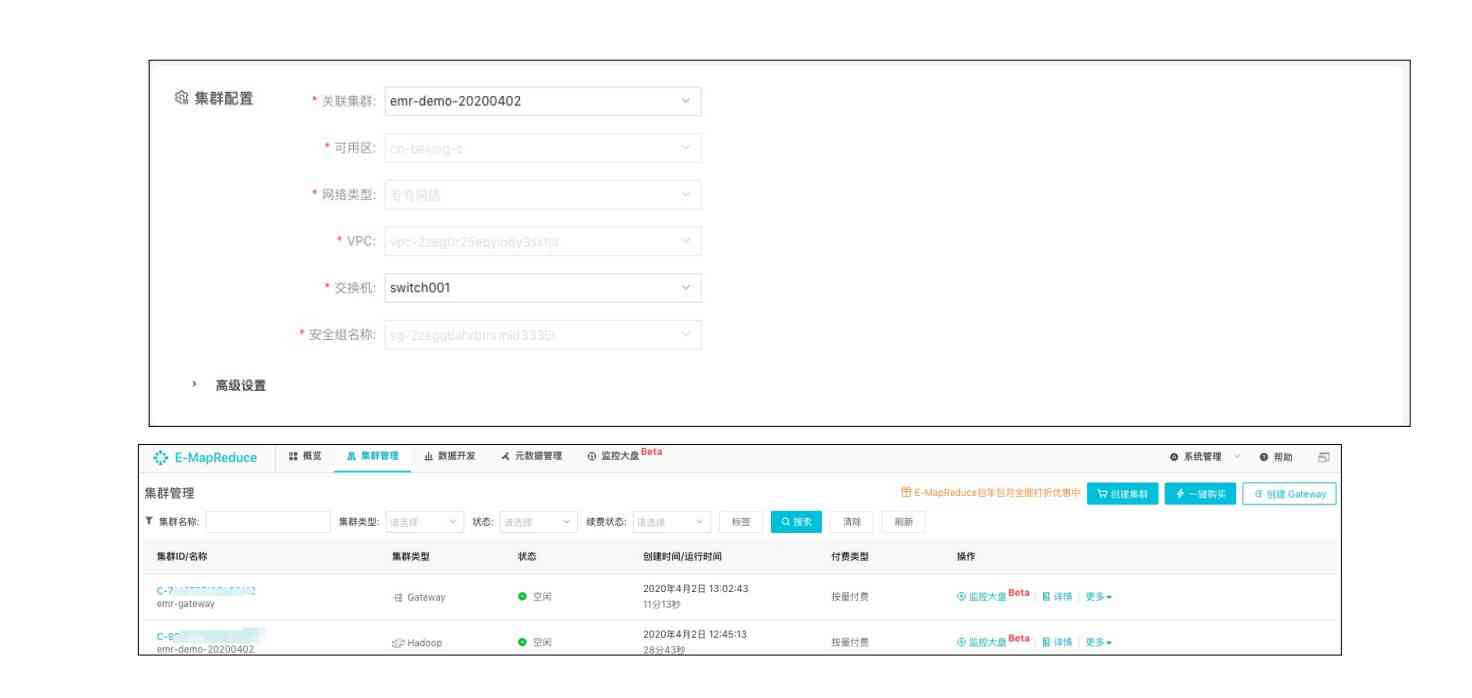Screen dimensions: 1472x698
Task: Open the 交换机 dropdown showing switch001
Action: pos(543,288)
